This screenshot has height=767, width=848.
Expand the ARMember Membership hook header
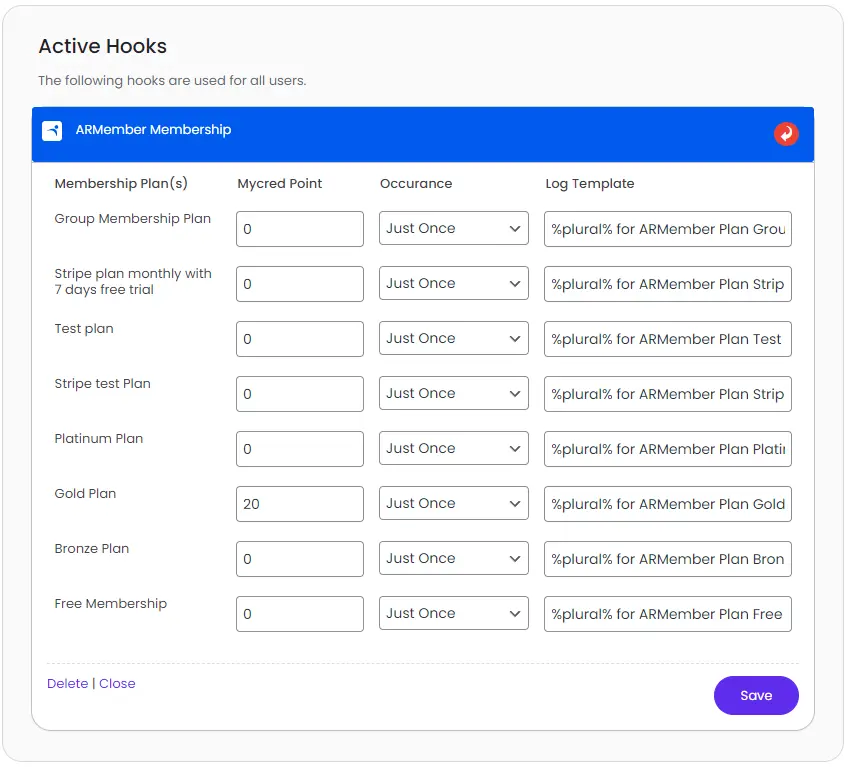tap(423, 134)
